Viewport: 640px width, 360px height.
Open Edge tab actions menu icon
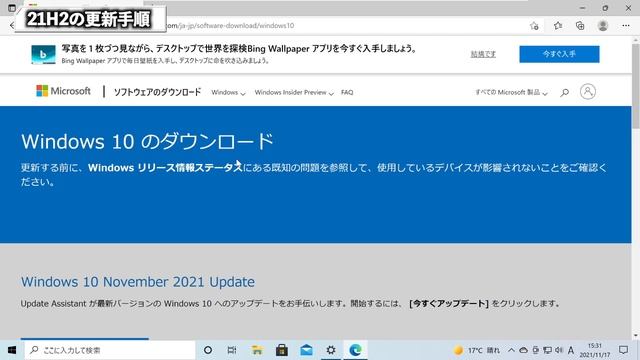click(11, 8)
